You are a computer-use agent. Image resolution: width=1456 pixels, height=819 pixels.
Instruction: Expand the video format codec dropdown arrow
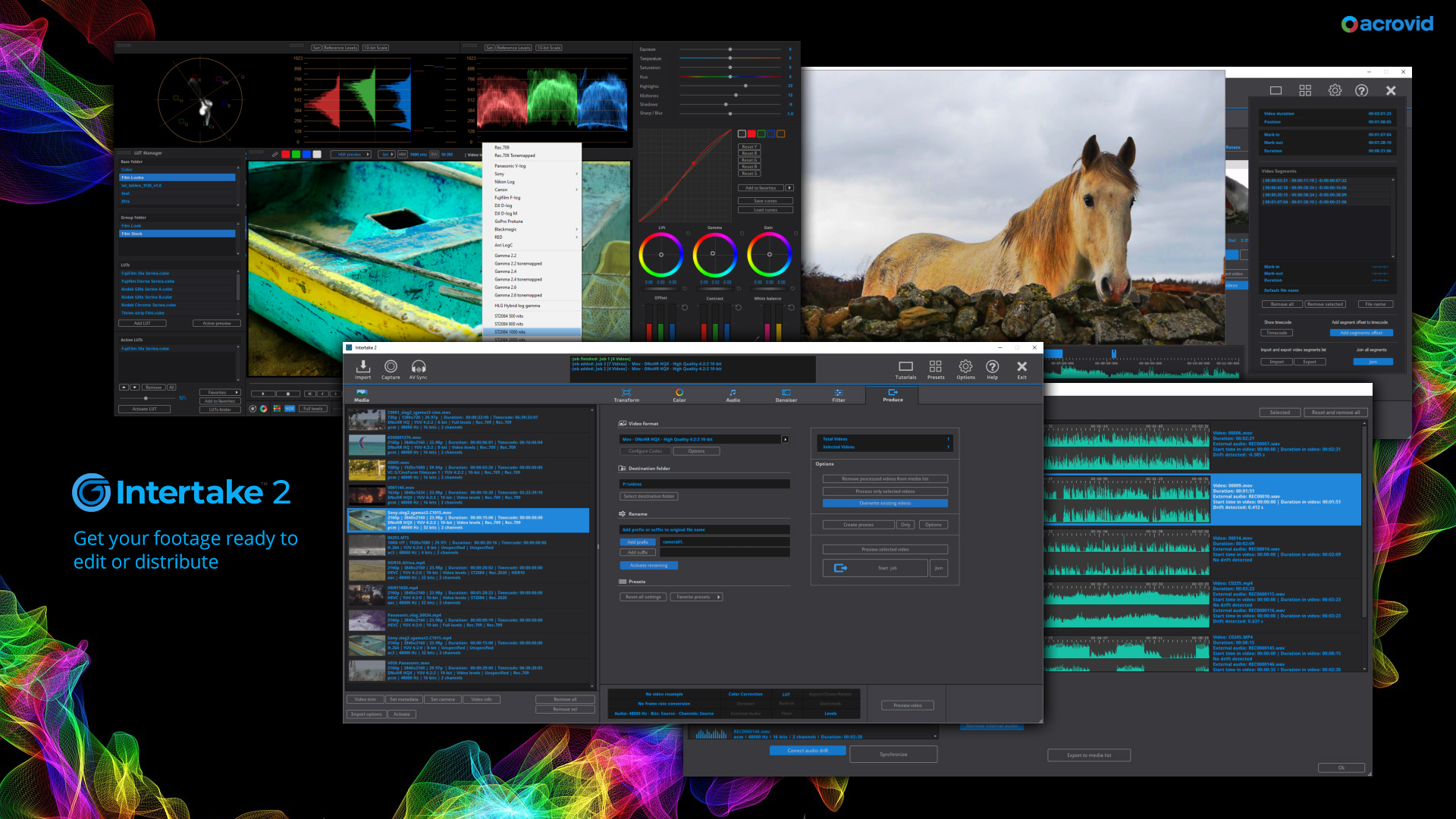[785, 439]
